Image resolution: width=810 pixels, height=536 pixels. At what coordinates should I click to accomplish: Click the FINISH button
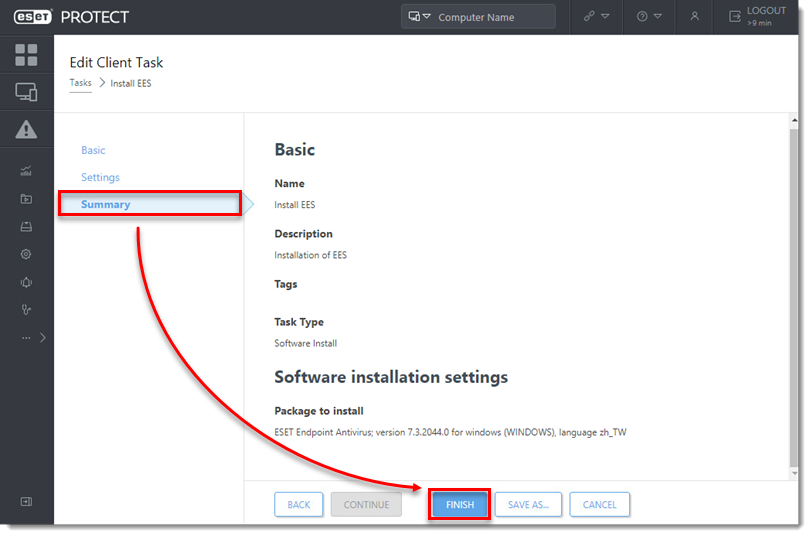click(460, 505)
